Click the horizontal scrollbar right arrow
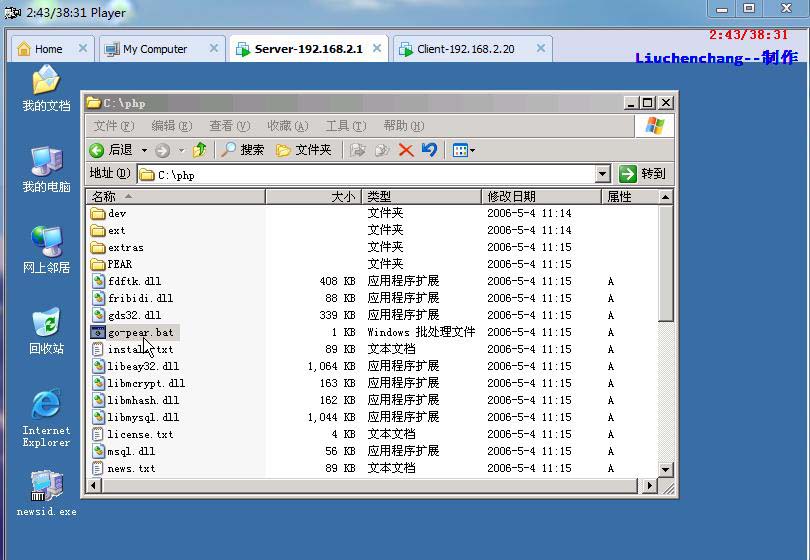This screenshot has width=810, height=560. pos(649,486)
